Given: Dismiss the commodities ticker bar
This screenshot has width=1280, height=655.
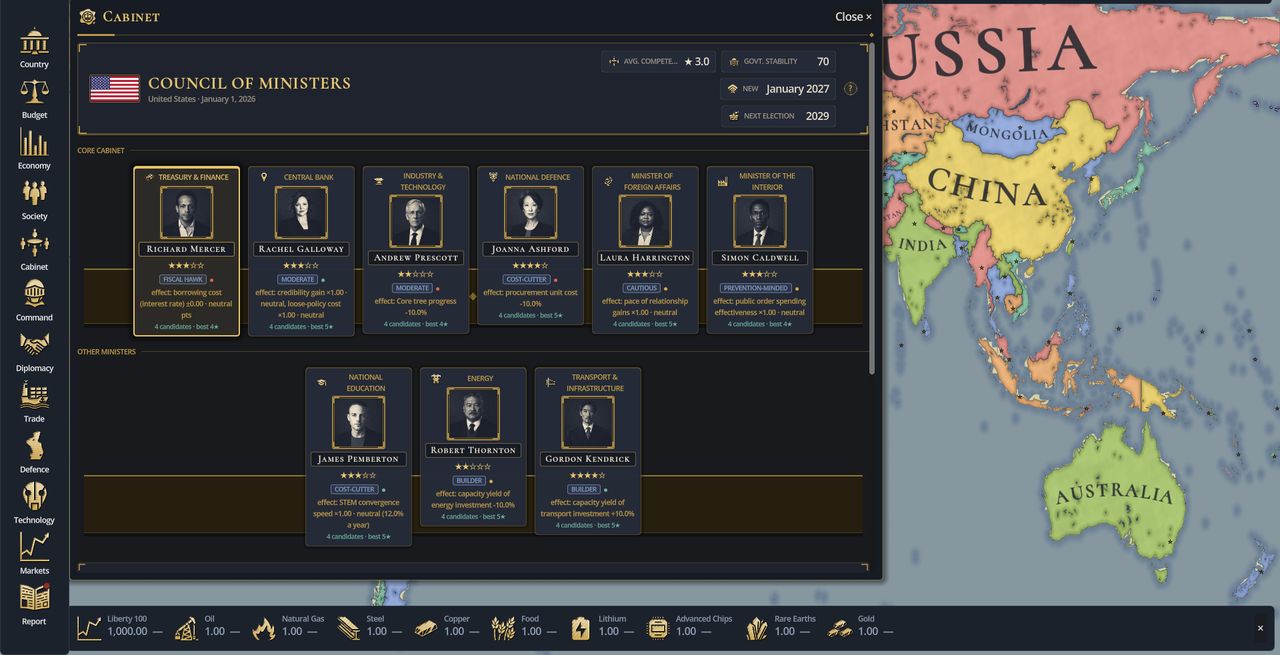Looking at the screenshot, I should (x=1260, y=628).
